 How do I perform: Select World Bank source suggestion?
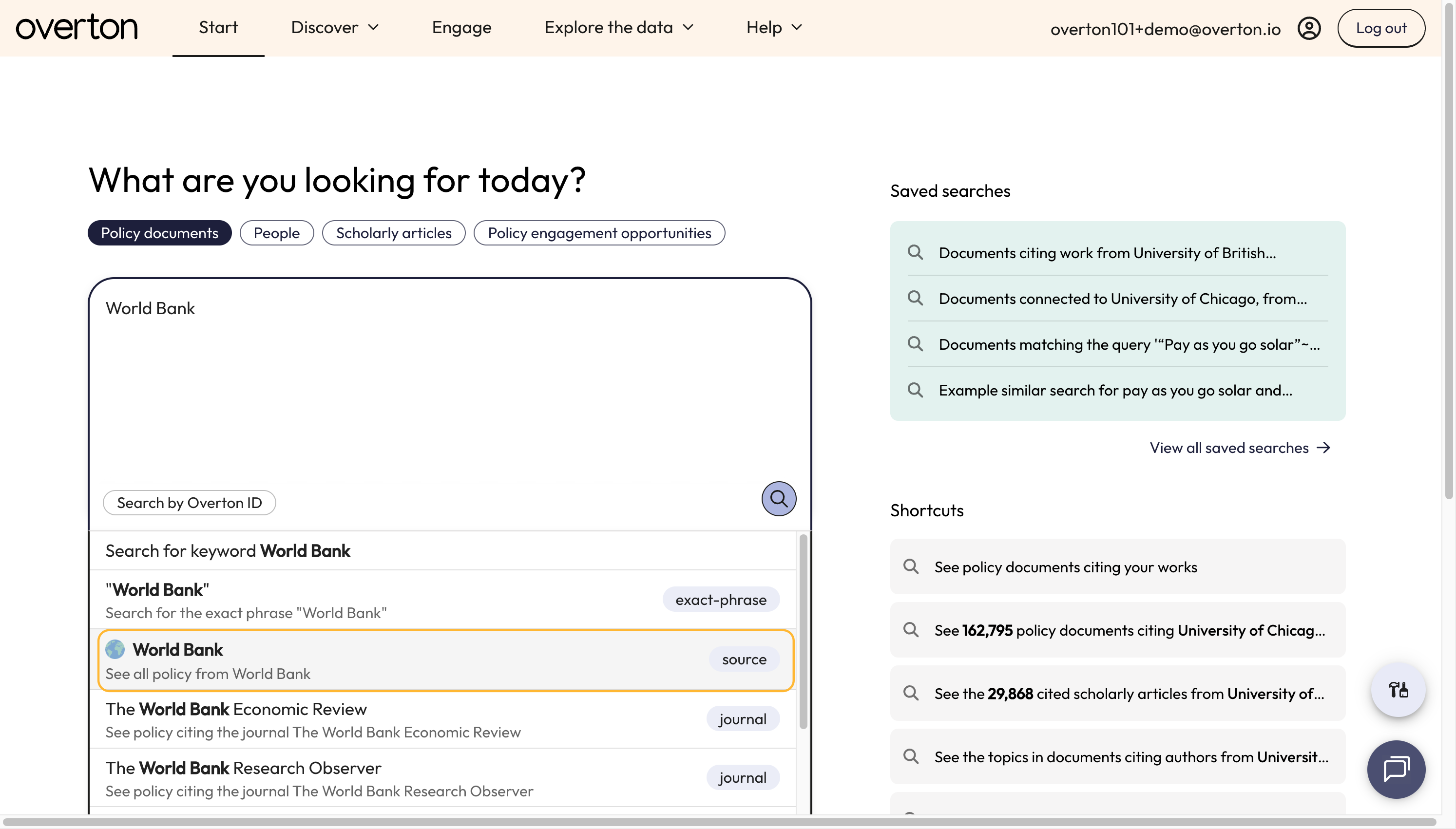(446, 660)
